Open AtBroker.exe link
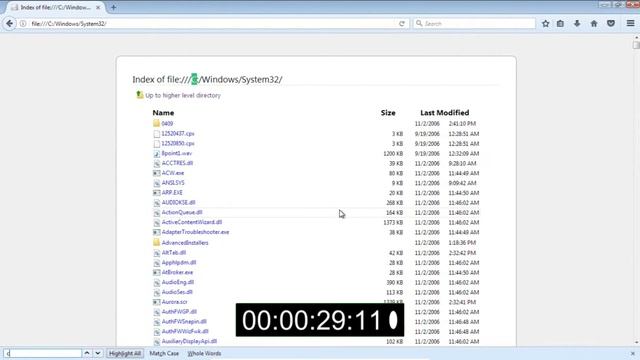The image size is (640, 360). click(x=178, y=272)
